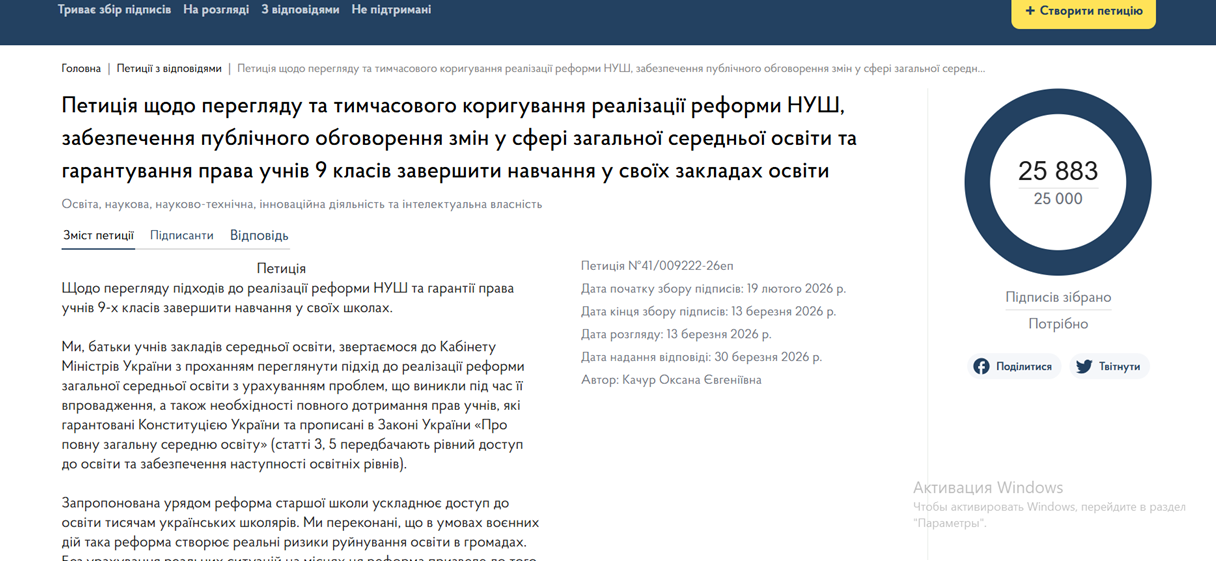The image size is (1216, 561).
Task: Click petition number №41/009222-26еп
Action: point(656,266)
